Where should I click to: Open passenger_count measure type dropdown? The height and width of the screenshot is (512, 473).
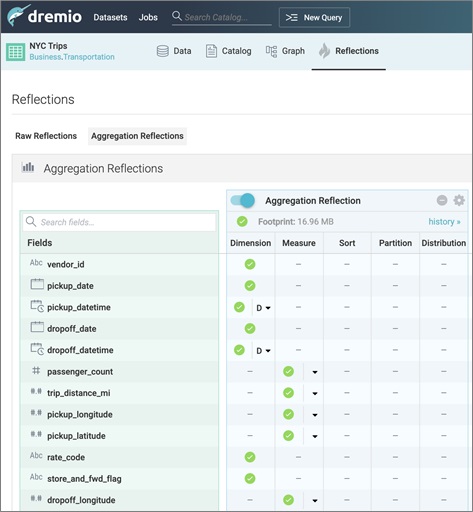[x=315, y=372]
